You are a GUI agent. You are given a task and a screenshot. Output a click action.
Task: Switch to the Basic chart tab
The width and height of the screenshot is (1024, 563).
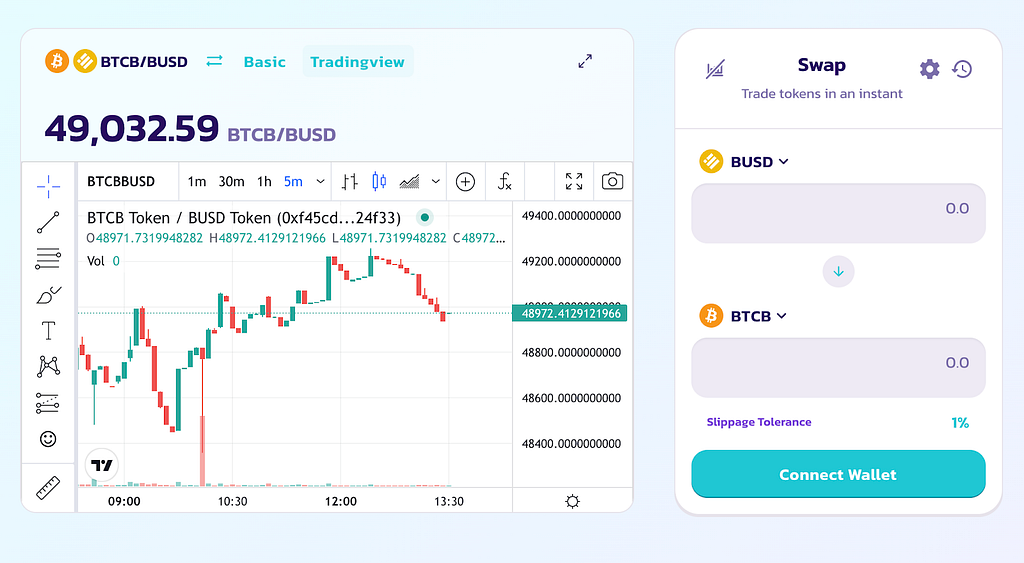coord(264,62)
